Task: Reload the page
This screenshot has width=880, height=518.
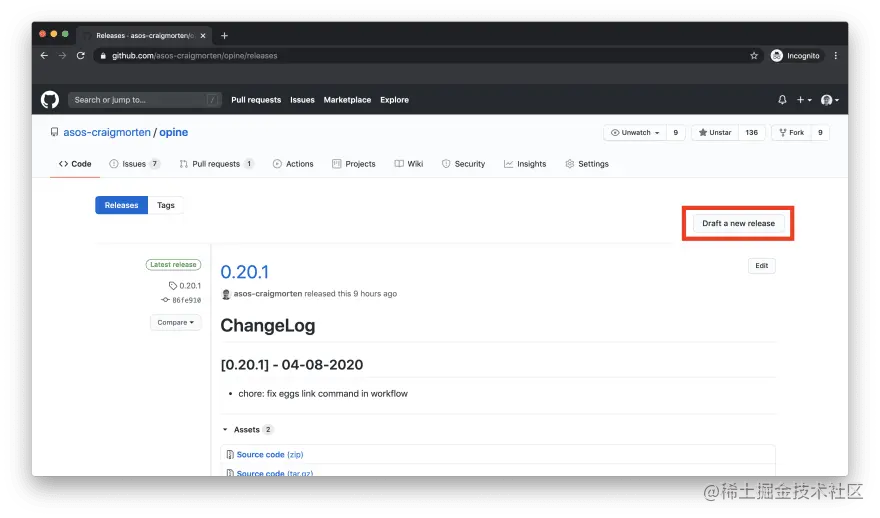Action: [81, 56]
